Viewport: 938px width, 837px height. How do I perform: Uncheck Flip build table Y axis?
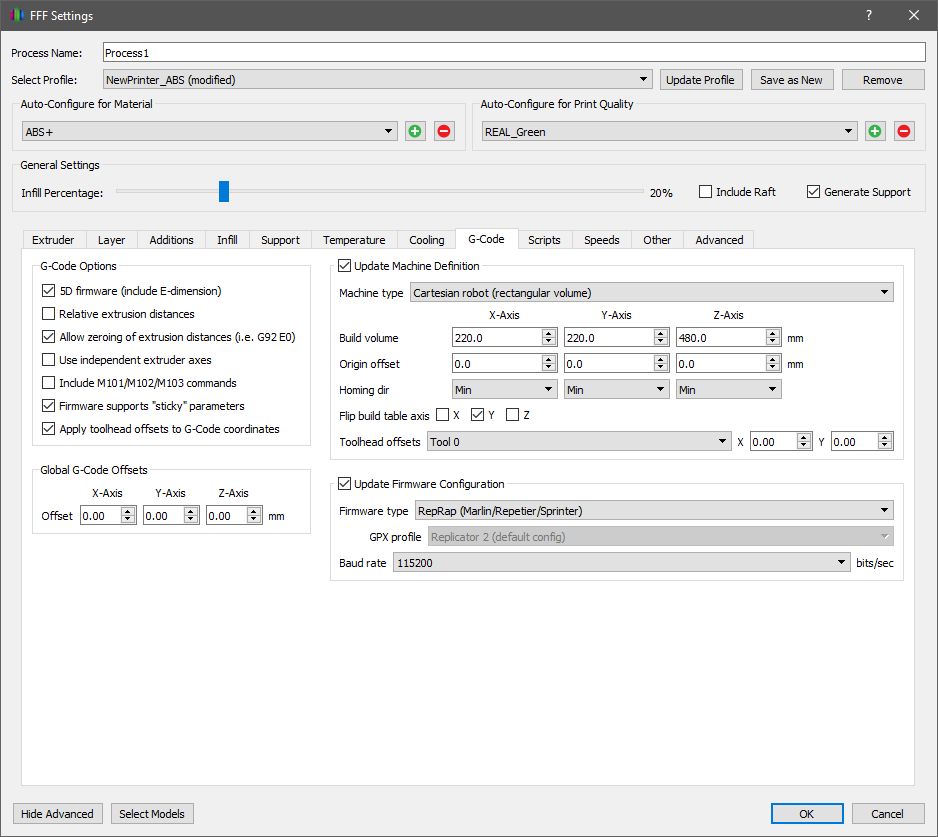(x=477, y=415)
